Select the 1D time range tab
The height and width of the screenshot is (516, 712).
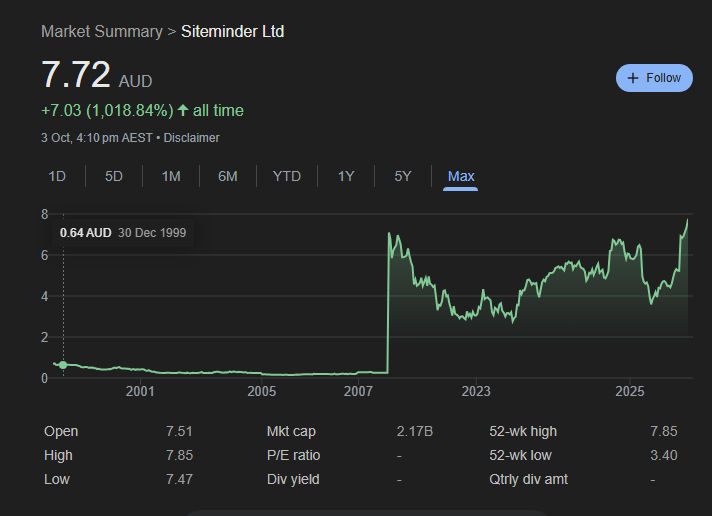pos(57,176)
